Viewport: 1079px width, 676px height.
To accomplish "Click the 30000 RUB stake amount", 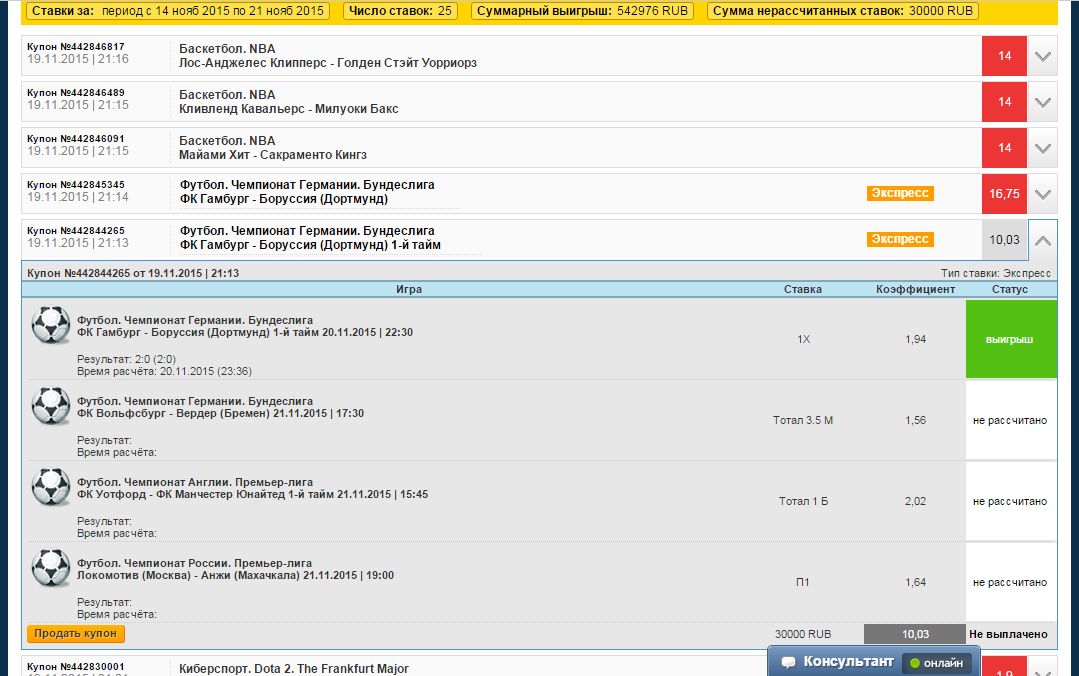I will (x=803, y=634).
